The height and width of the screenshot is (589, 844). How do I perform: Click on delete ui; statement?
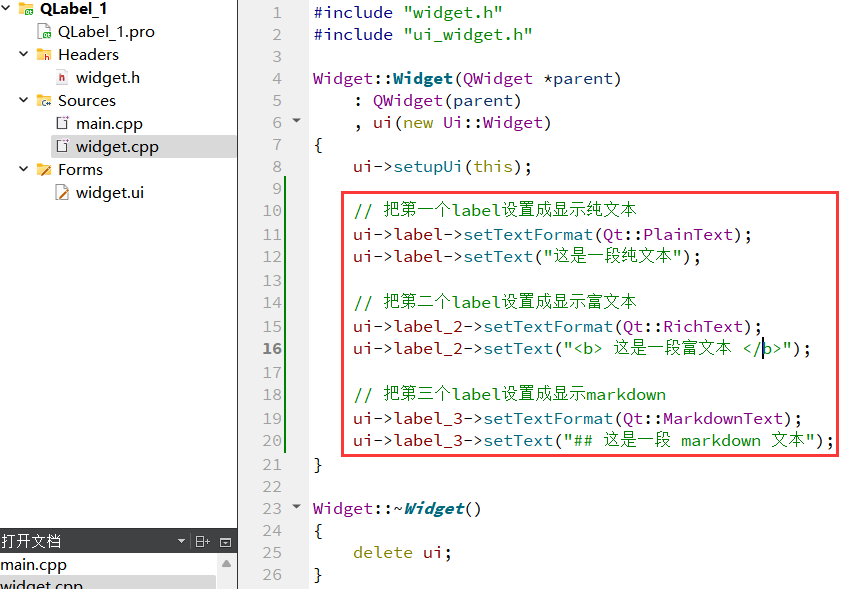402,553
